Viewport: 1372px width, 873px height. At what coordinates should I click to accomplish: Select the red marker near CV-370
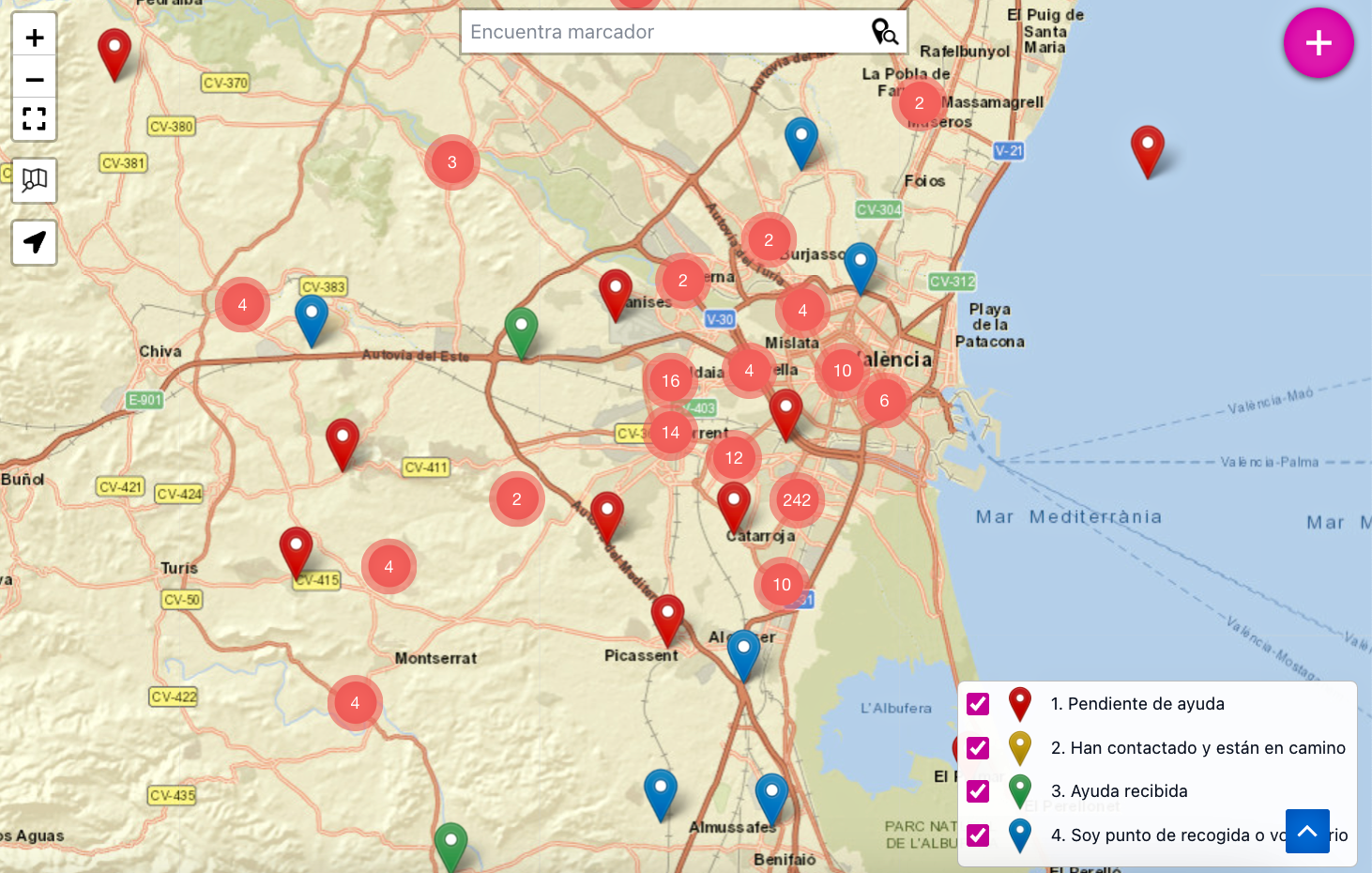(114, 54)
